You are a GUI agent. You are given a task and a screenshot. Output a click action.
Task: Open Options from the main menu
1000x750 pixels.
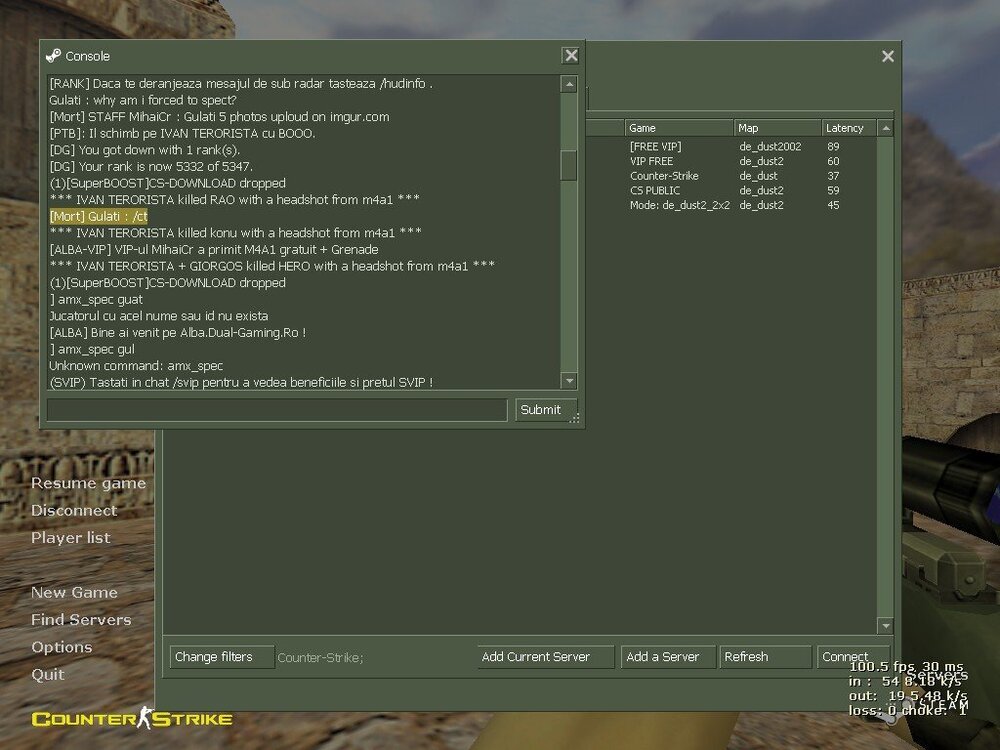pyautogui.click(x=61, y=647)
